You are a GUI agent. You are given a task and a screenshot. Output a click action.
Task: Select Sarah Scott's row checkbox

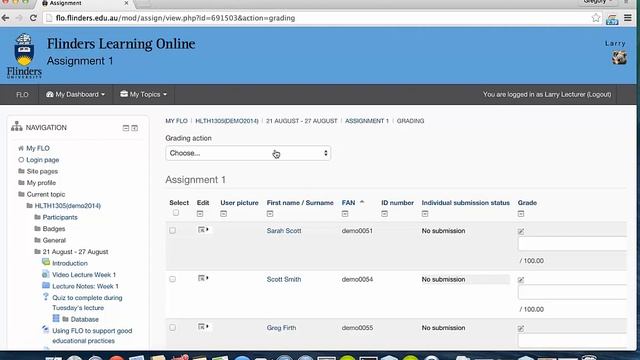(172, 231)
